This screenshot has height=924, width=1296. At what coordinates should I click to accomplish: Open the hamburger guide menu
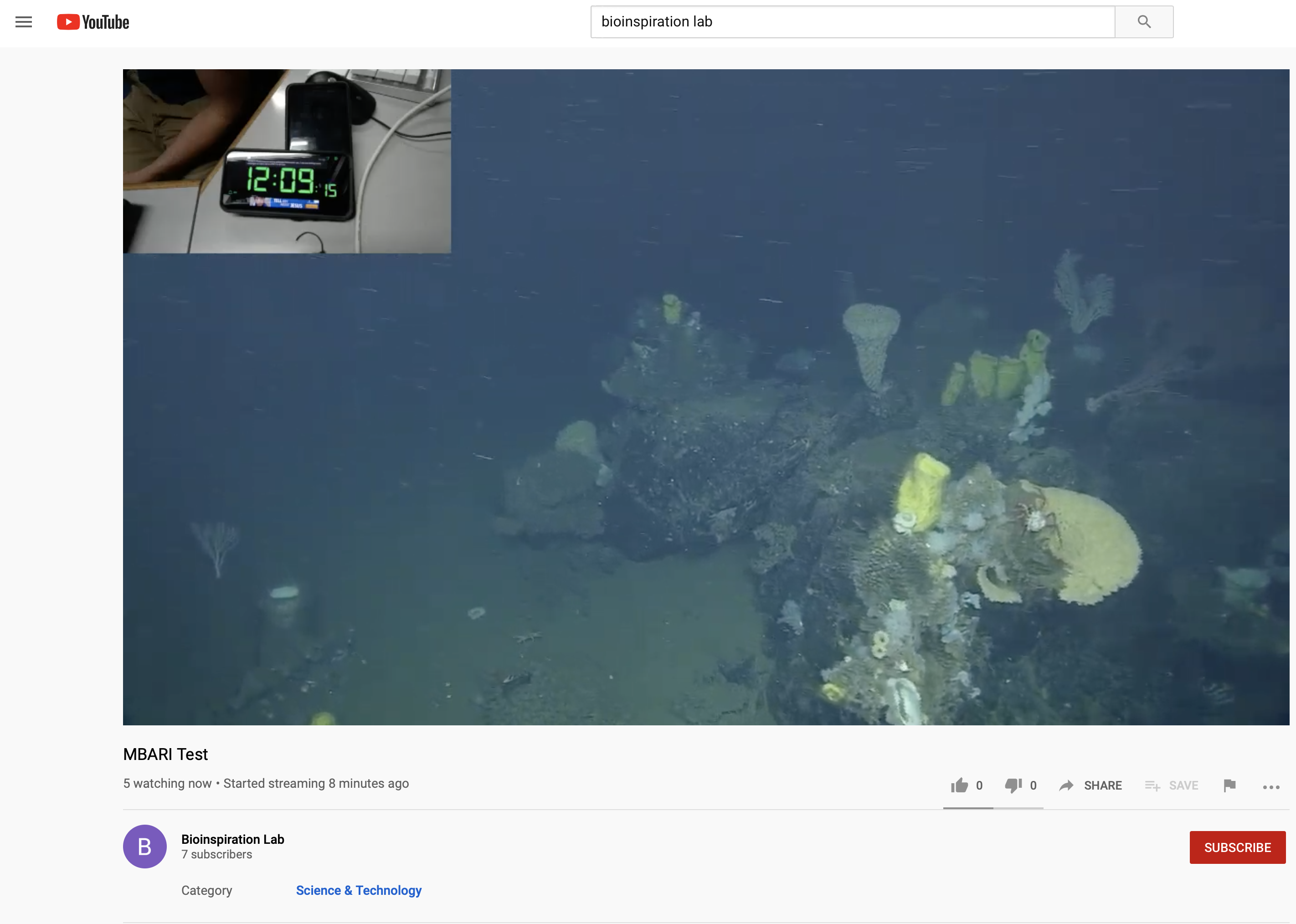23,22
